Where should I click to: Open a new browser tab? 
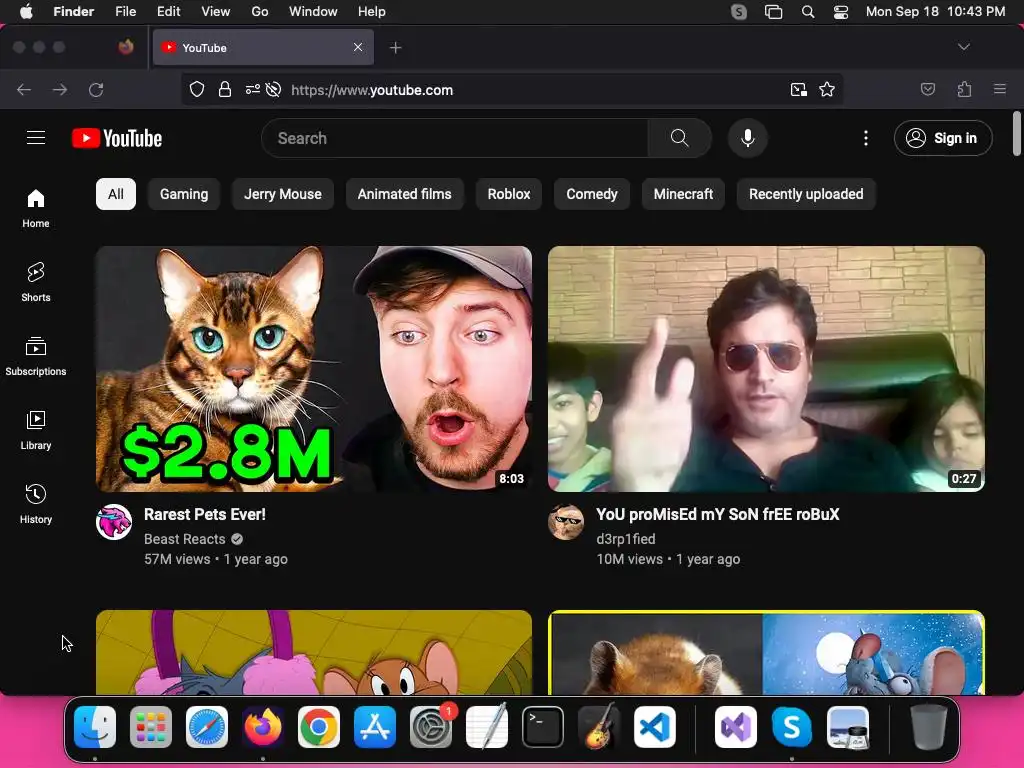point(395,48)
